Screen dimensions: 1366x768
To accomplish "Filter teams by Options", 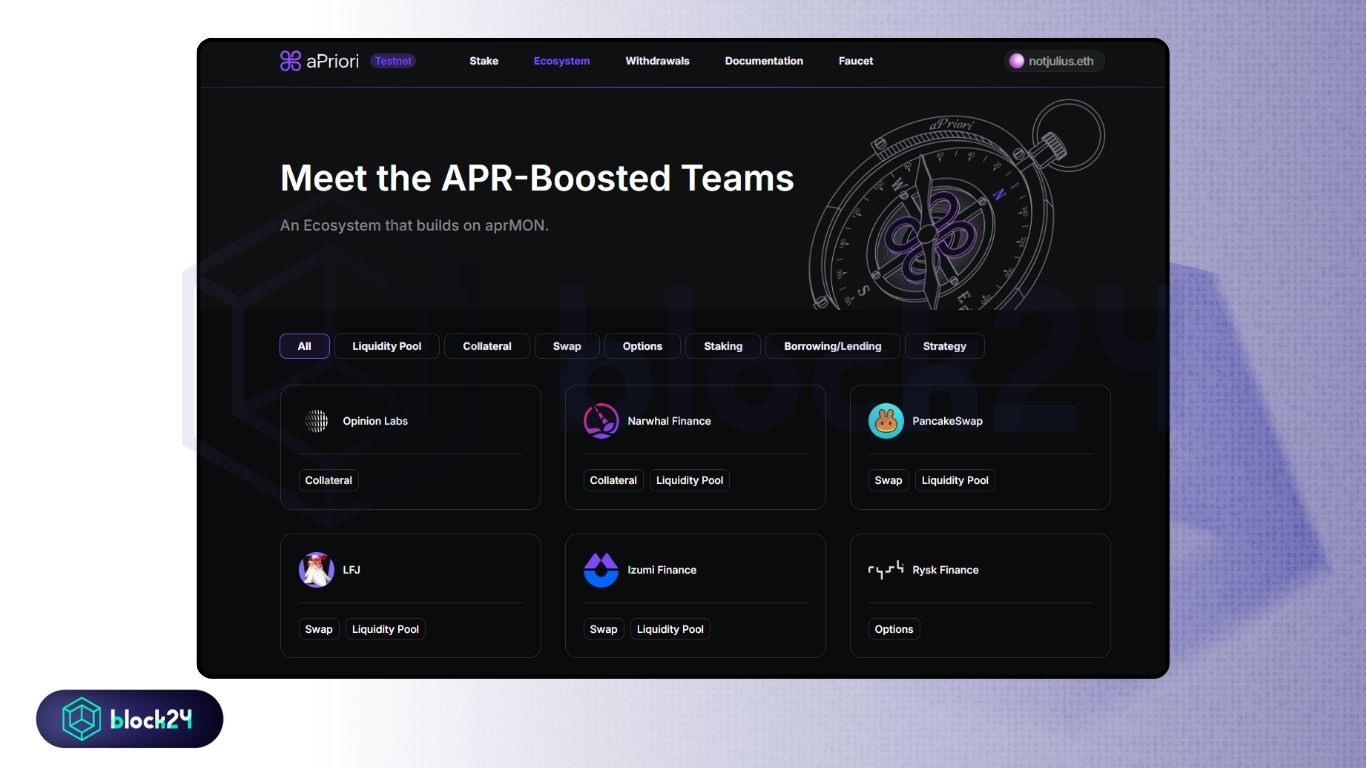I will pos(642,346).
